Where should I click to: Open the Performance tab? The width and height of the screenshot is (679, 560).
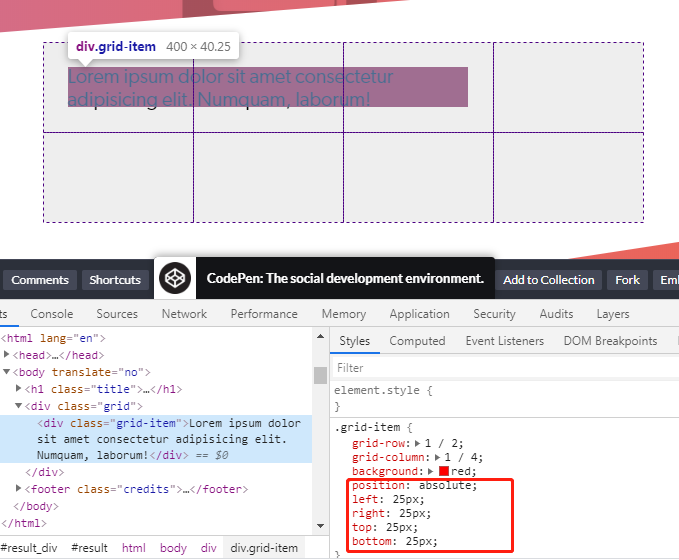[x=264, y=314]
